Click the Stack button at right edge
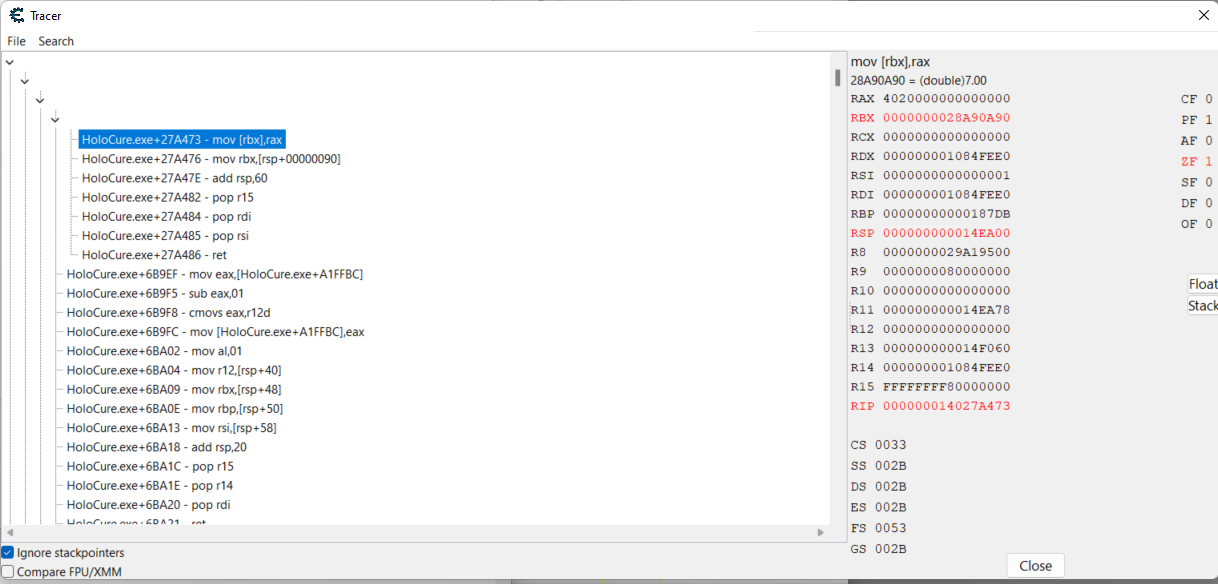 (x=1202, y=306)
